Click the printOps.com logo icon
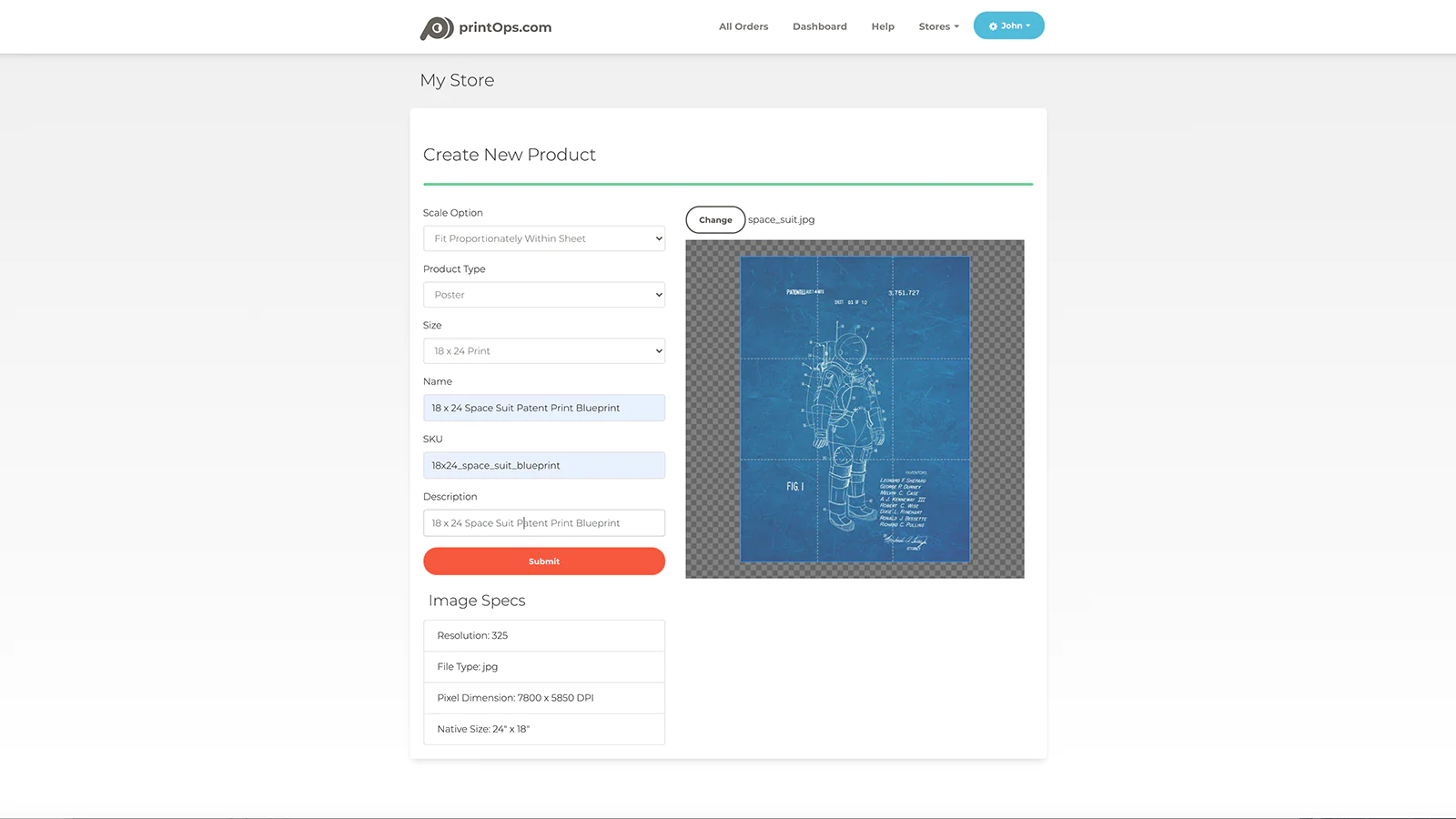The height and width of the screenshot is (819, 1456). pyautogui.click(x=436, y=28)
